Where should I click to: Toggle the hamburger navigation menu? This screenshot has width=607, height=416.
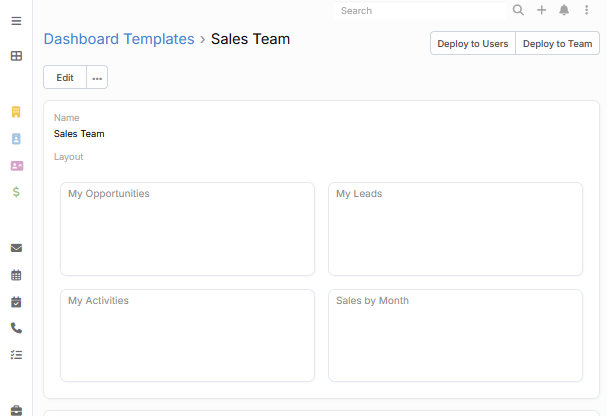click(x=16, y=20)
